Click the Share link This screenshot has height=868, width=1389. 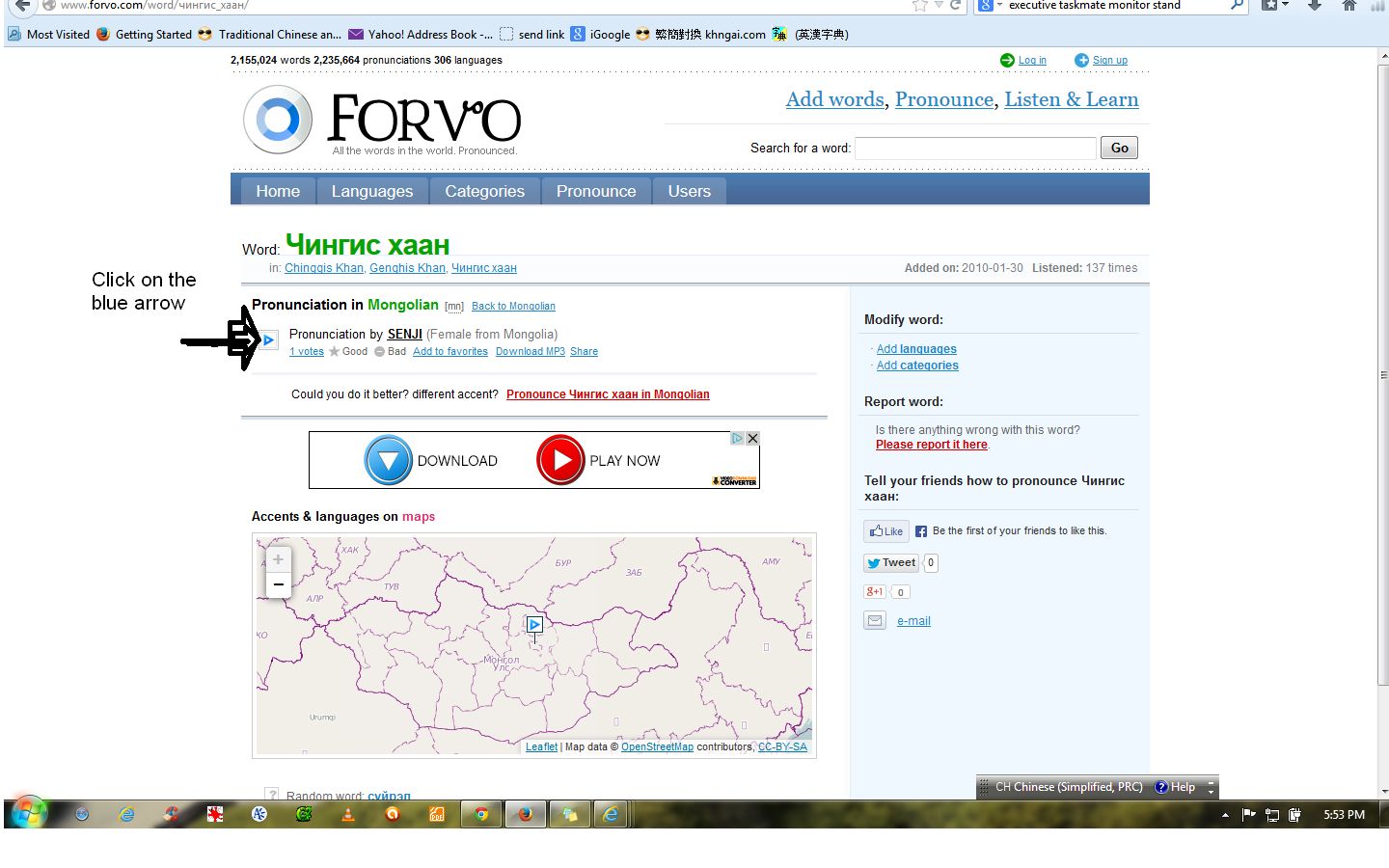[584, 352]
